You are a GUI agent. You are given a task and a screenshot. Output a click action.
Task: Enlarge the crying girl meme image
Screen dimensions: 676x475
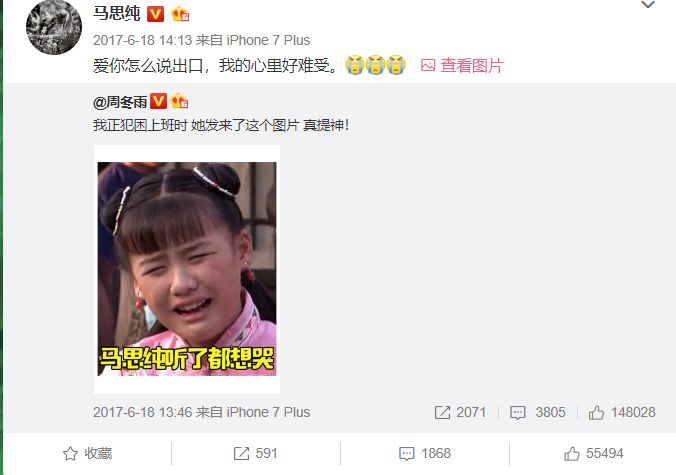pyautogui.click(x=187, y=269)
